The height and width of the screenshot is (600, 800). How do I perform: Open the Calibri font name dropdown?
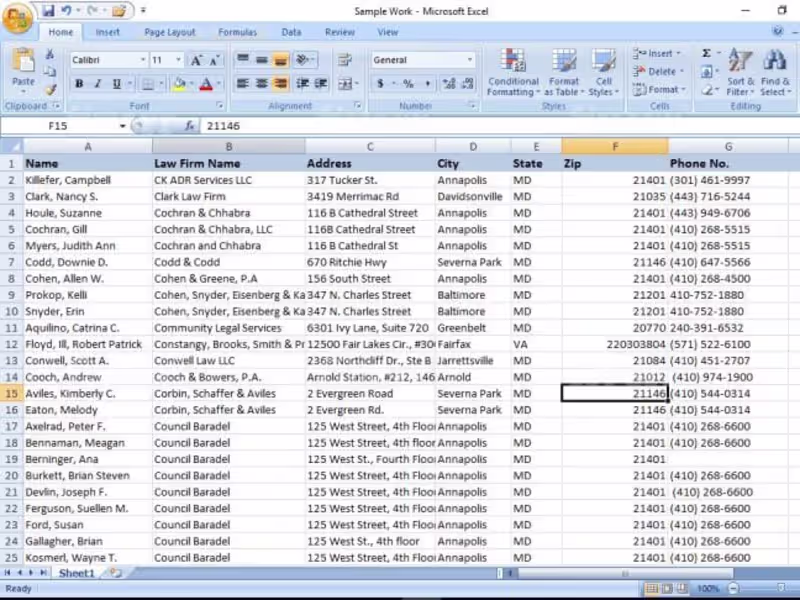point(143,60)
